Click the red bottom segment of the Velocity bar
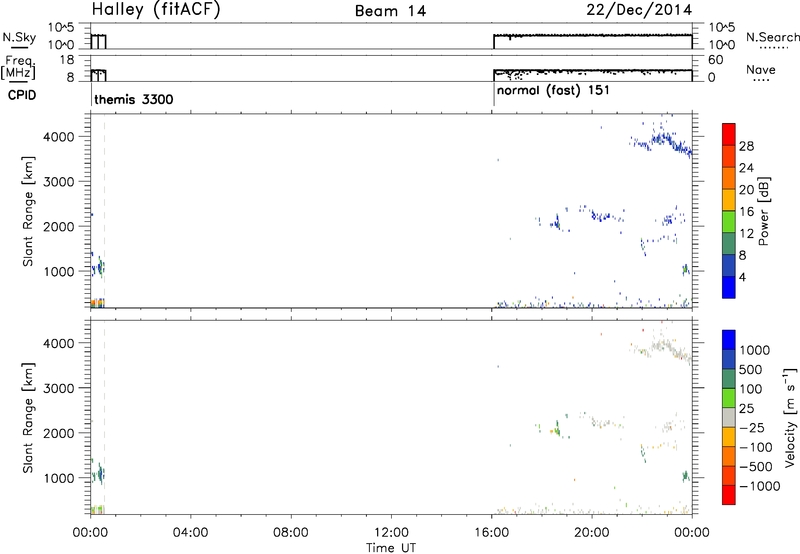Viewport: 800px width, 554px height. point(729,495)
